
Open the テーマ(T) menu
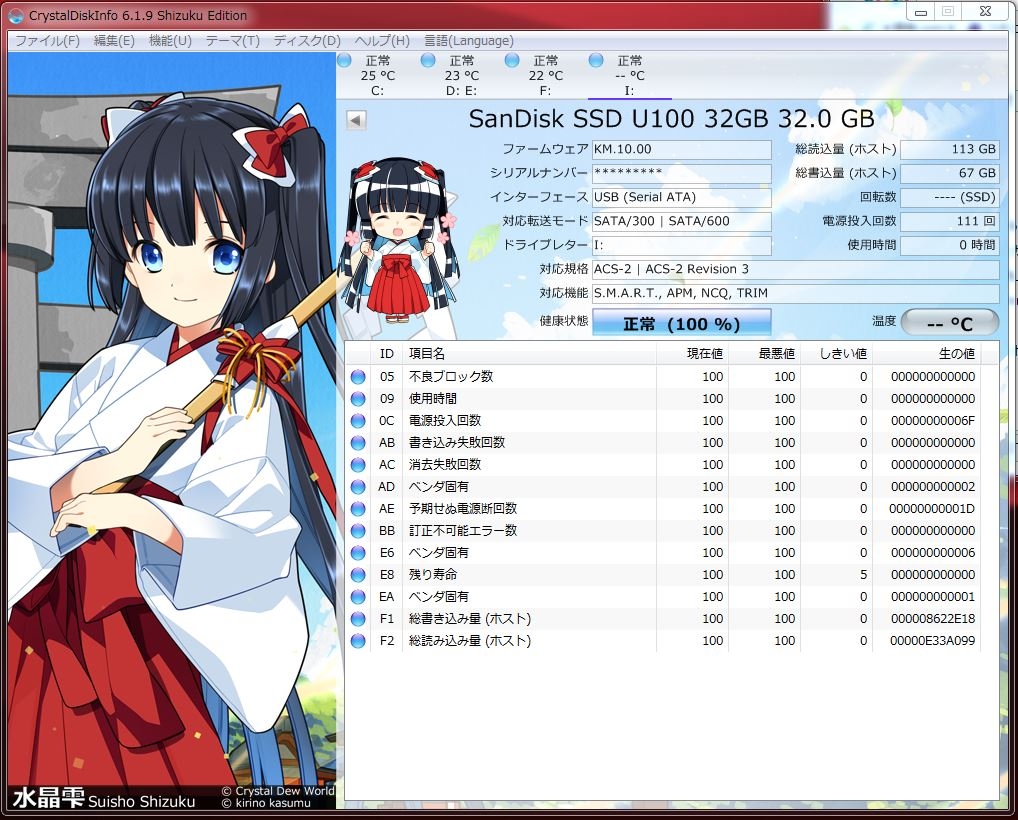(232, 41)
